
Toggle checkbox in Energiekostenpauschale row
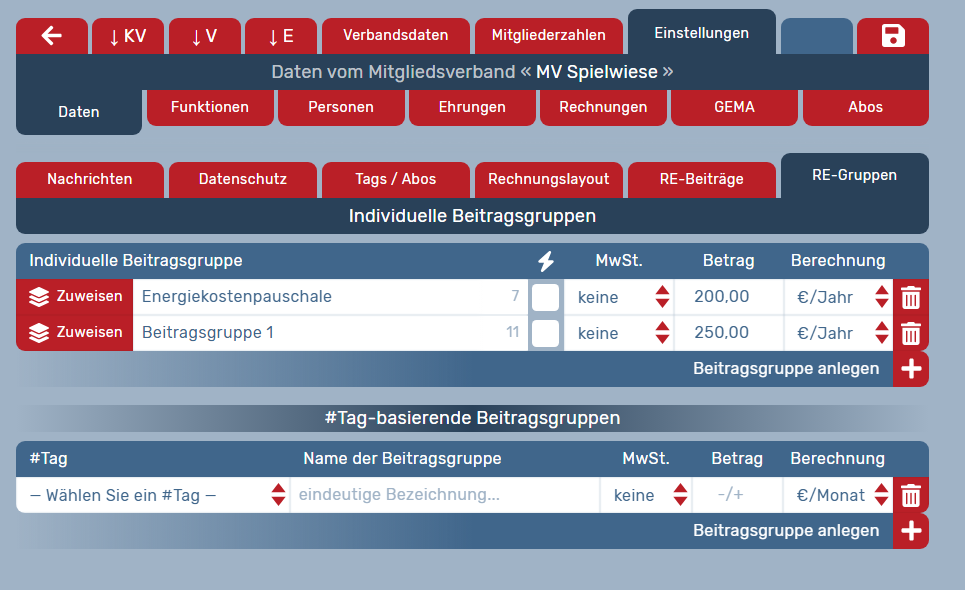tap(545, 297)
